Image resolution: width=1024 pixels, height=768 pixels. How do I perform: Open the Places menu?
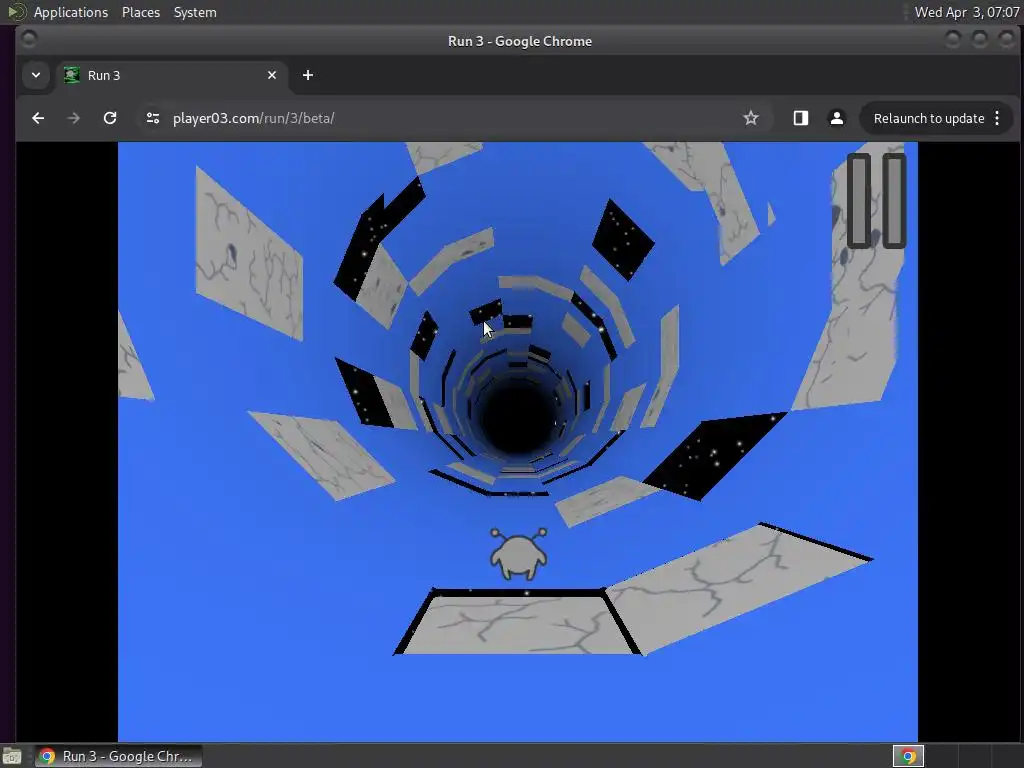[140, 12]
